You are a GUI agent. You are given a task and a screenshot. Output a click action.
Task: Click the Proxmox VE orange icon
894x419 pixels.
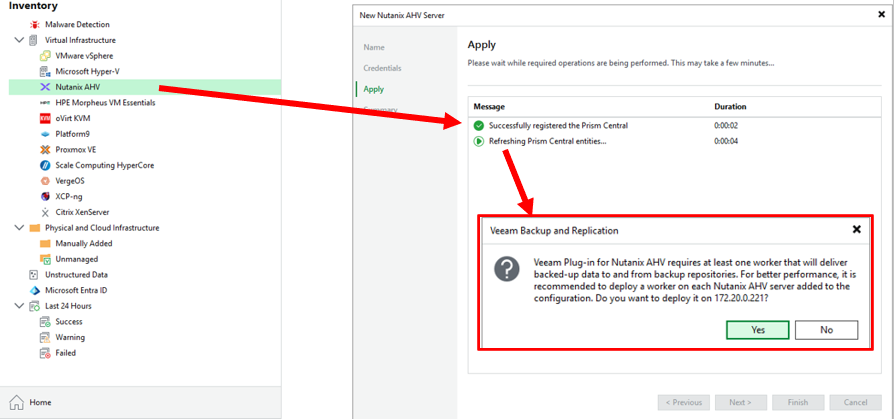coord(45,150)
